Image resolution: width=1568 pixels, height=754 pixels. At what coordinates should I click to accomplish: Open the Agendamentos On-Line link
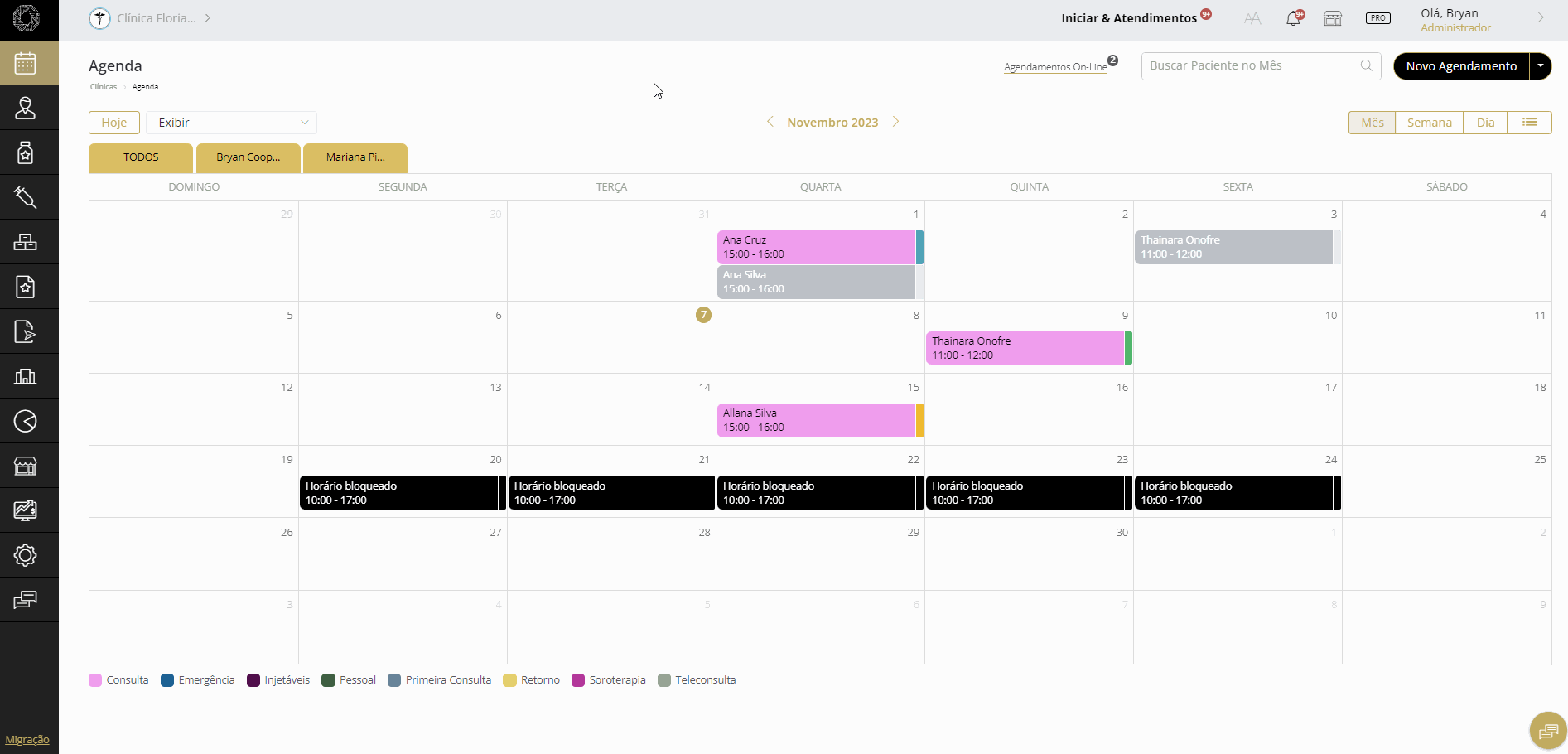pos(1055,67)
